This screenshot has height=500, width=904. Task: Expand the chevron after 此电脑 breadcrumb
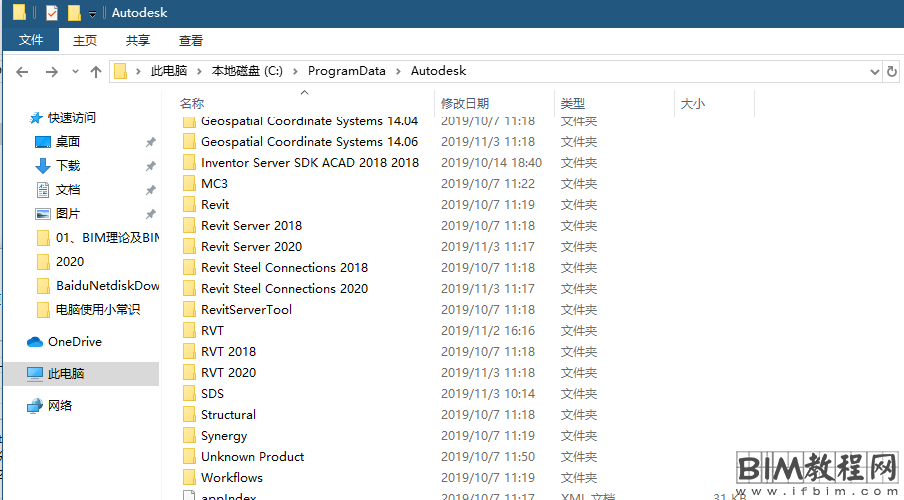(x=199, y=71)
